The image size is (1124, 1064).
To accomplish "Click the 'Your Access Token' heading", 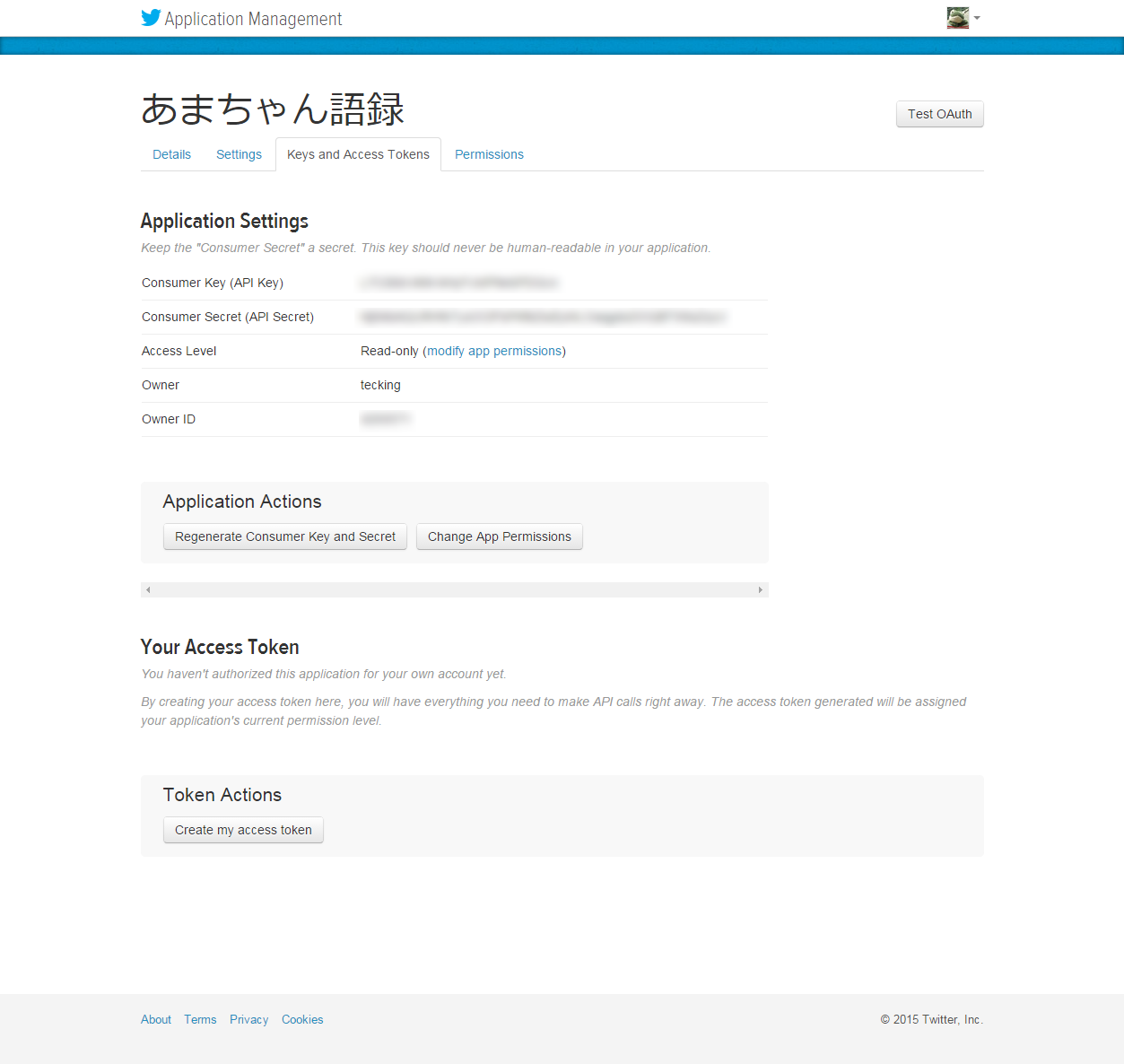I will (x=220, y=647).
